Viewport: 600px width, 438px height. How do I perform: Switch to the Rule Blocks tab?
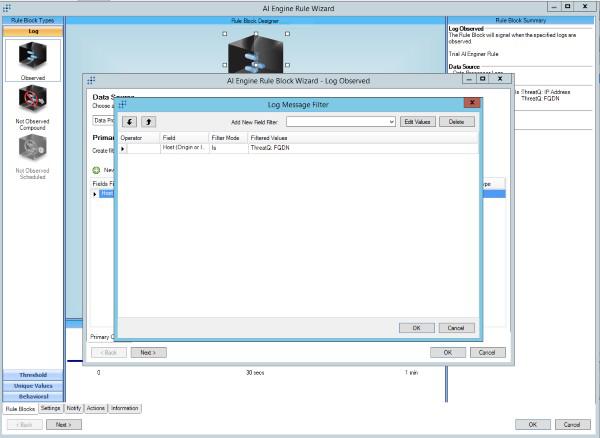click(21, 409)
